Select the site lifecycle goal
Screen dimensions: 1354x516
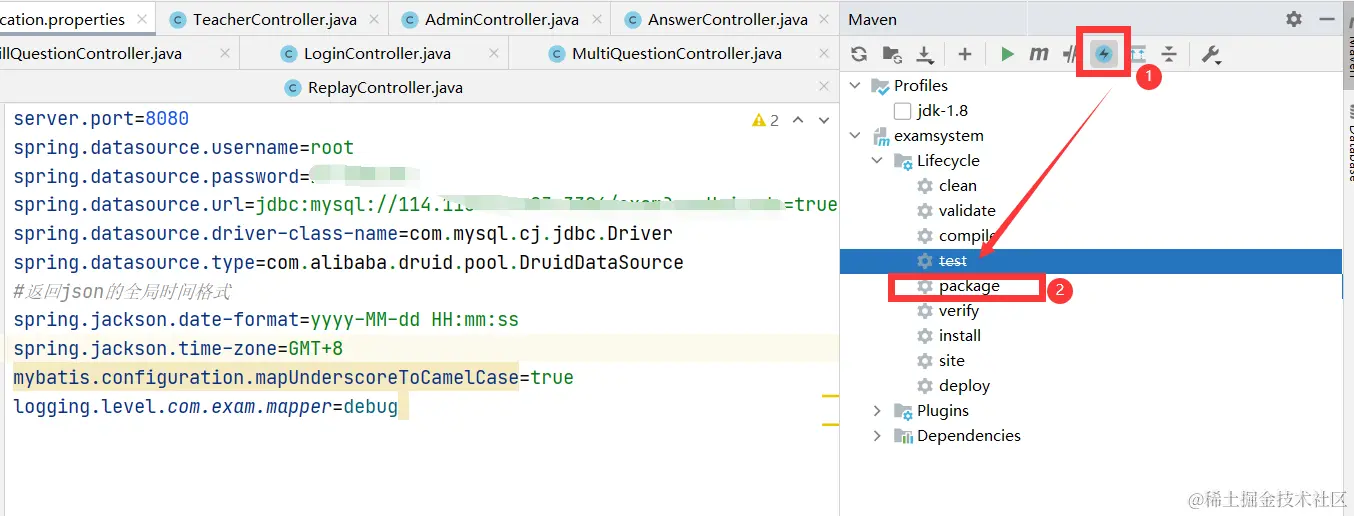(x=951, y=361)
